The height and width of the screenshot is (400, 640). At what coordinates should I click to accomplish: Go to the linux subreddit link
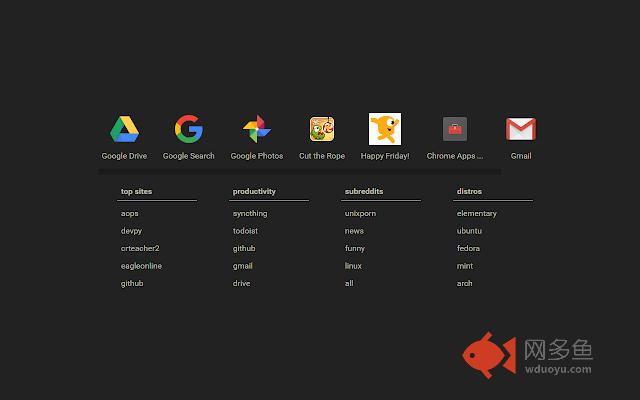(x=353, y=266)
